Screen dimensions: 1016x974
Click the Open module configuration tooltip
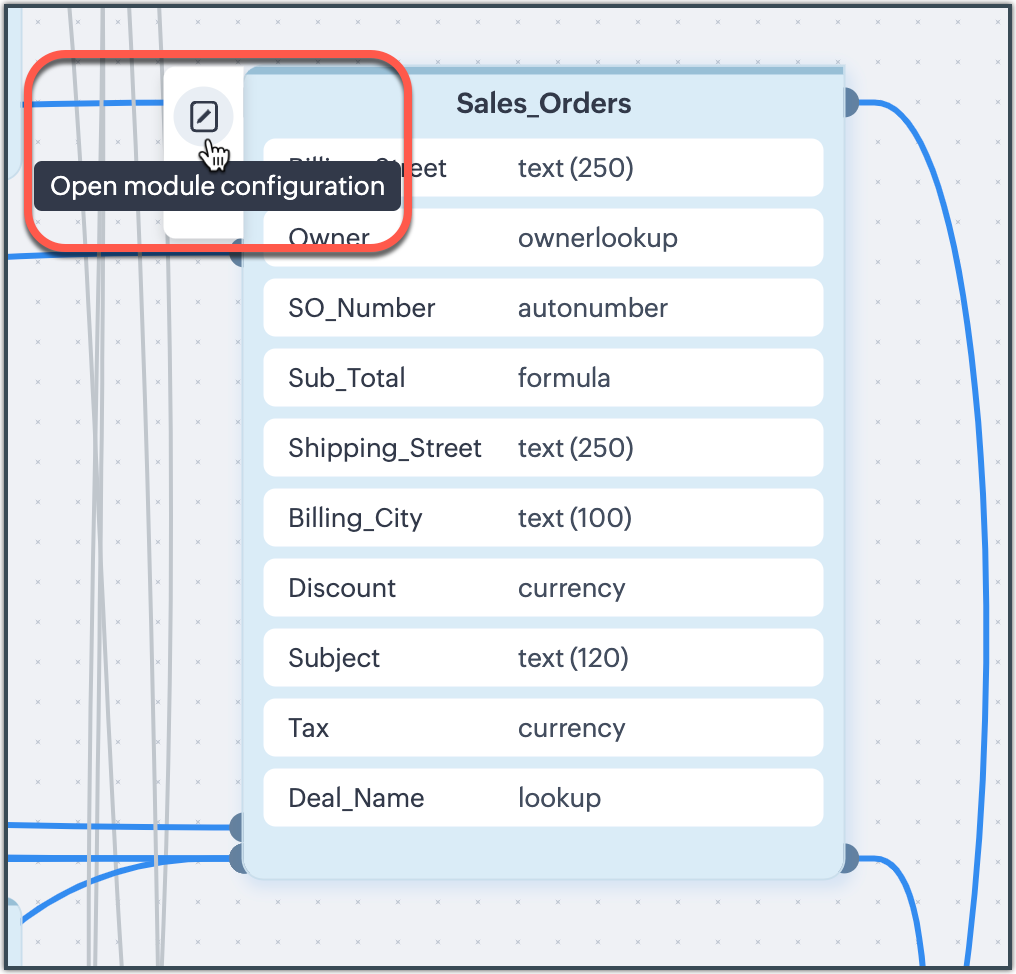(x=217, y=187)
